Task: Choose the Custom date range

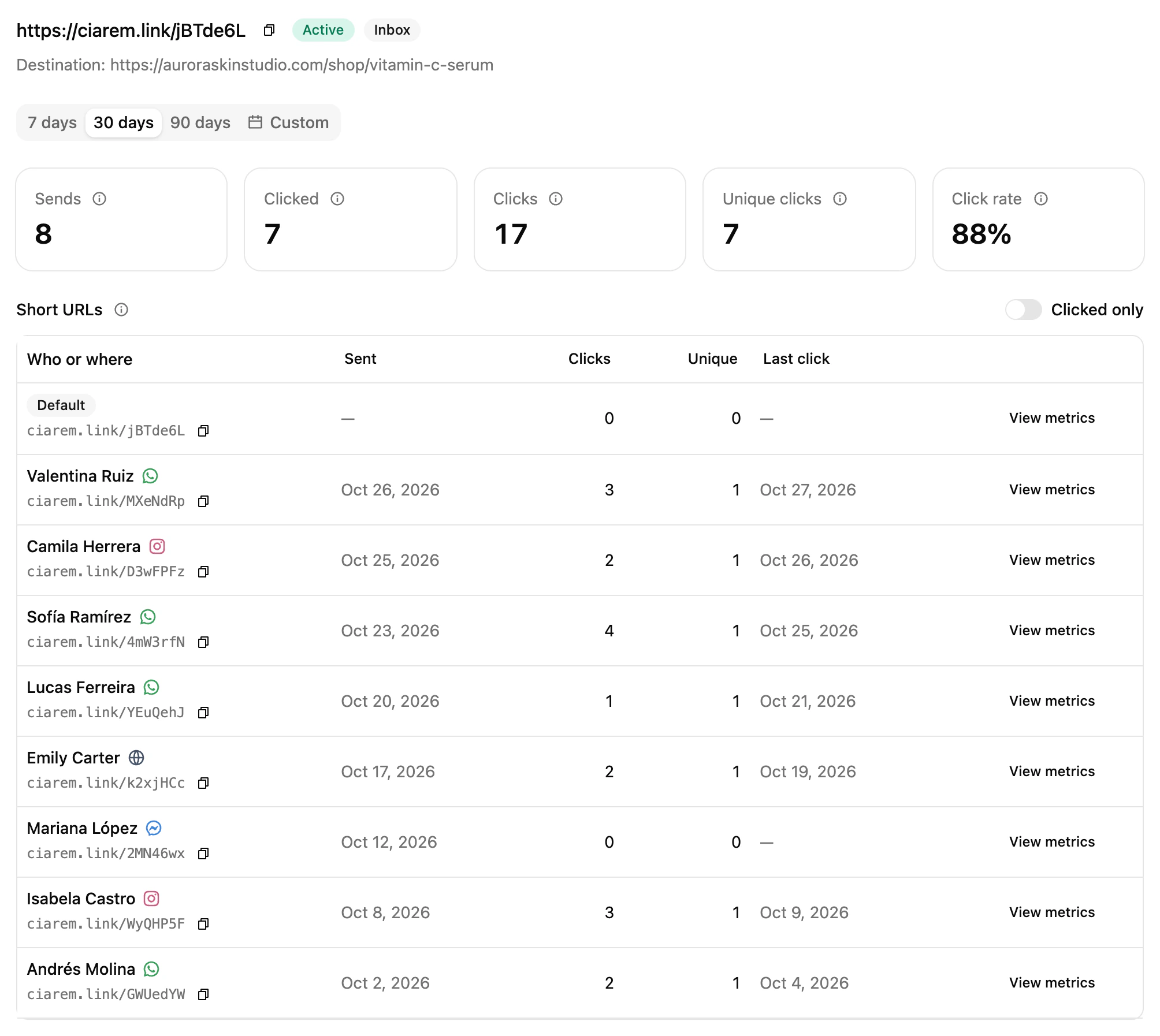Action: [x=288, y=122]
